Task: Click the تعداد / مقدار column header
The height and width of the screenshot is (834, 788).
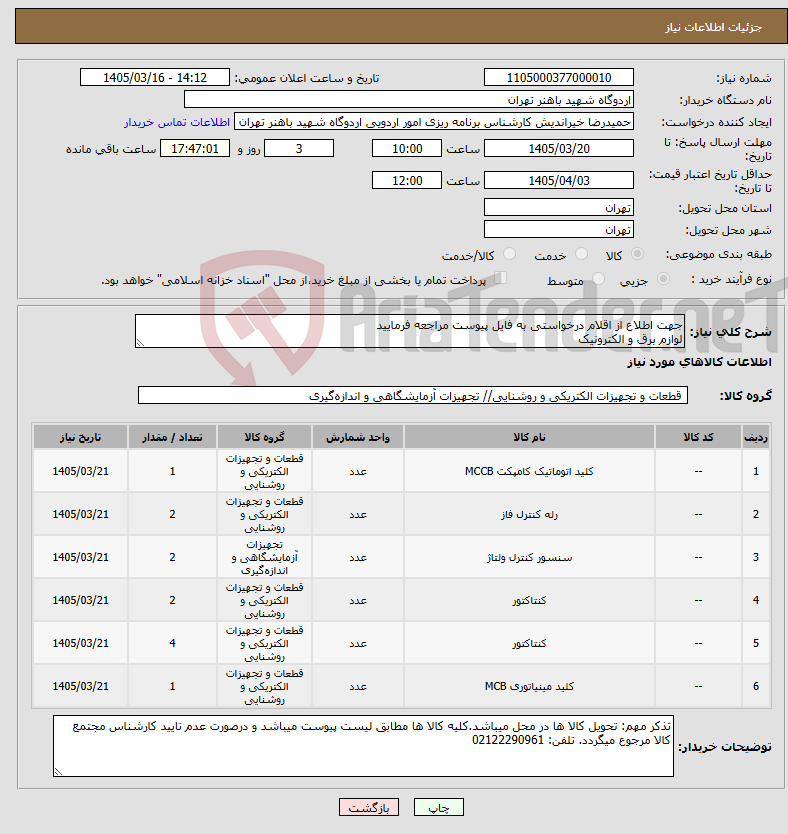Action: pyautogui.click(x=172, y=437)
